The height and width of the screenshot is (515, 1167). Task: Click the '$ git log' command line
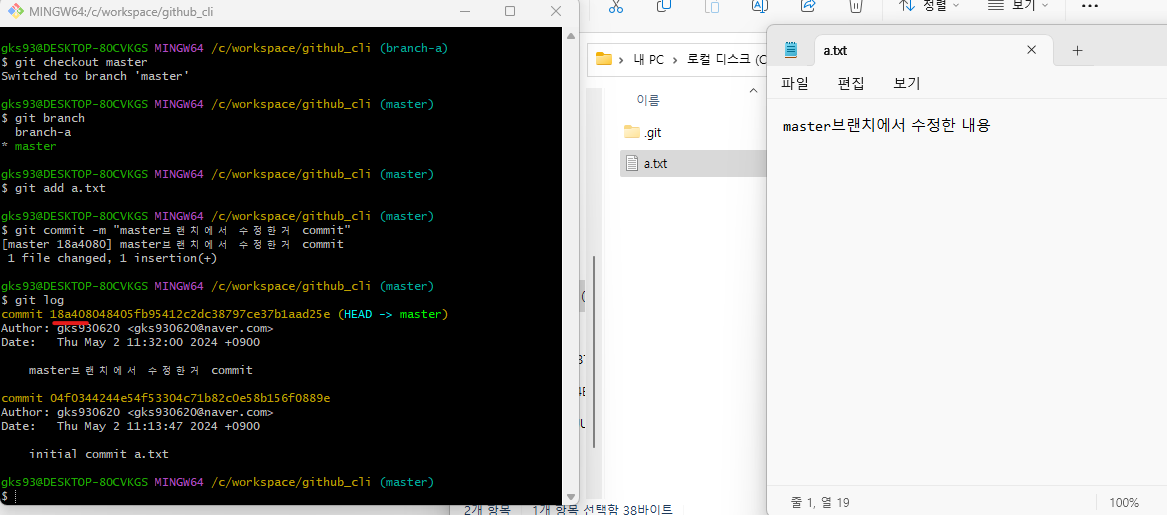[x=33, y=300]
